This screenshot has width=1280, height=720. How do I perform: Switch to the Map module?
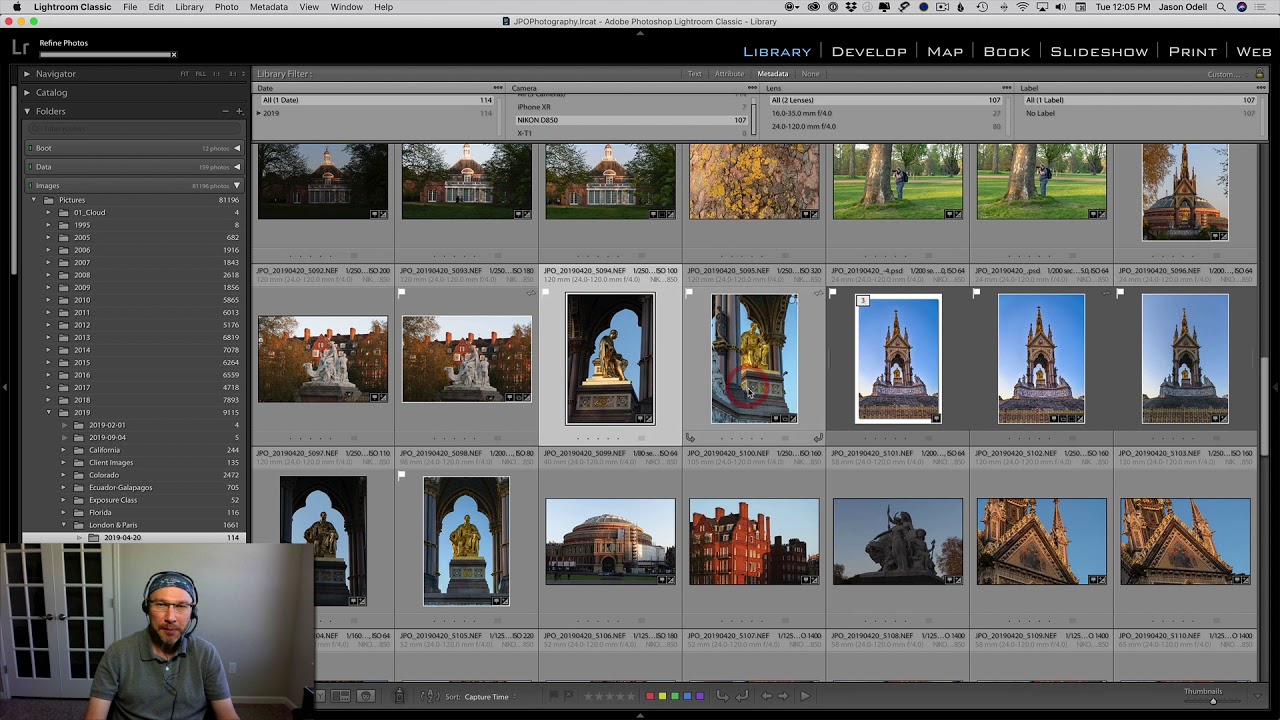pos(944,51)
